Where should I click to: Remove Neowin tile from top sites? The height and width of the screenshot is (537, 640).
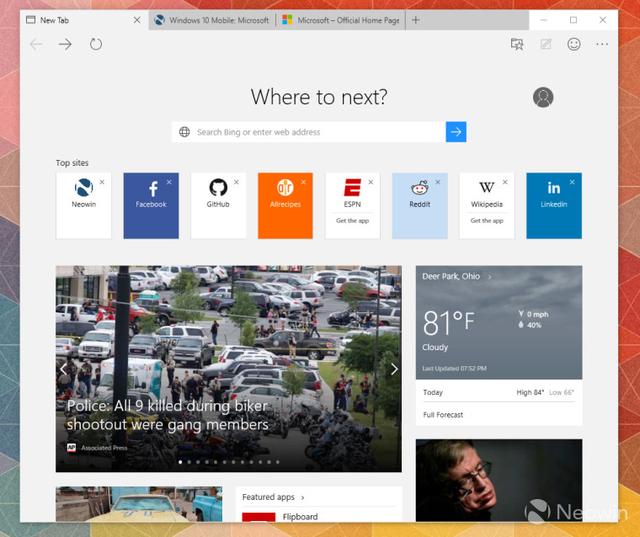coord(102,182)
